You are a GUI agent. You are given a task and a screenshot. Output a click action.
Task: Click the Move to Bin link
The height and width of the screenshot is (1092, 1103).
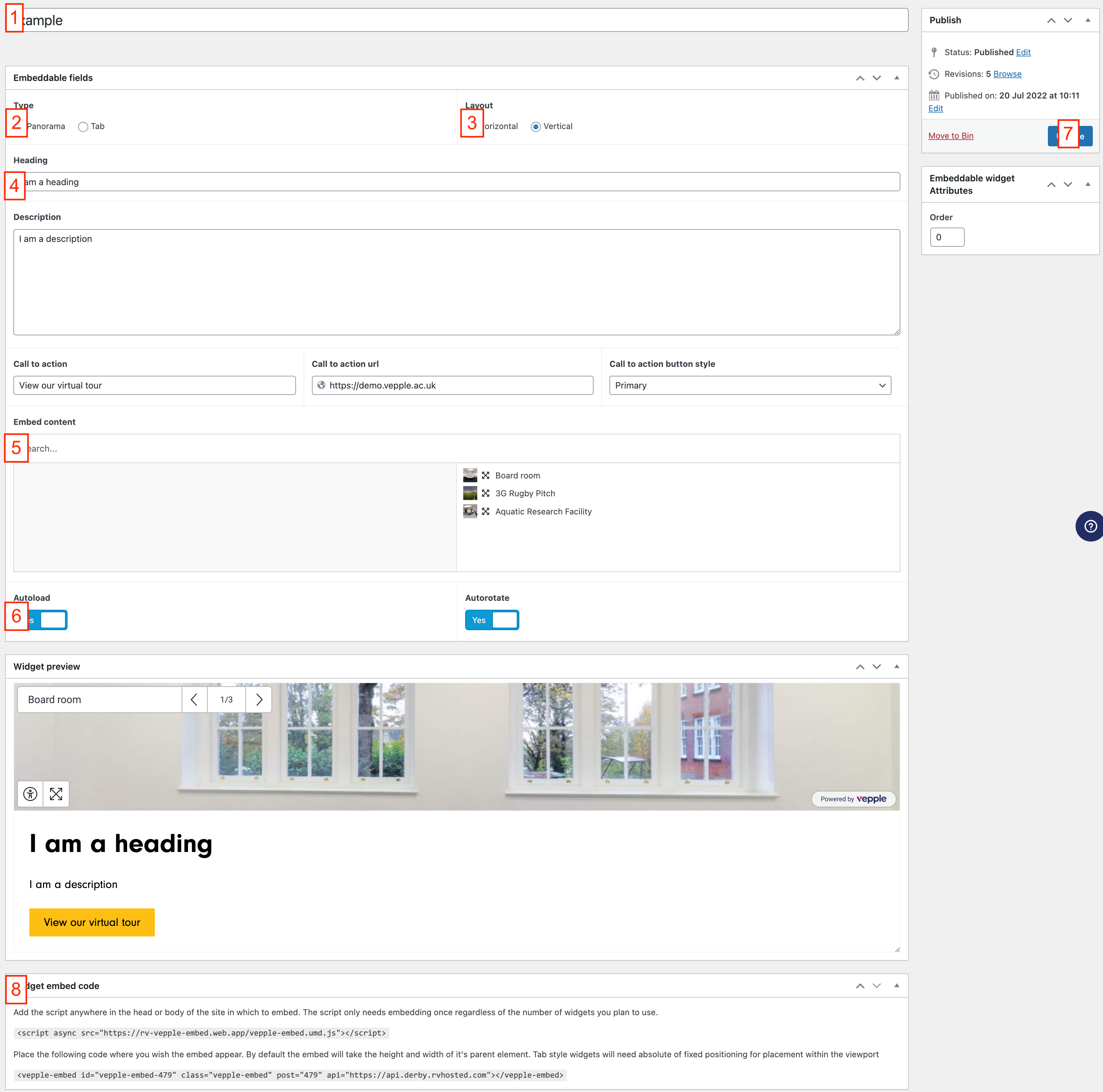coord(951,135)
